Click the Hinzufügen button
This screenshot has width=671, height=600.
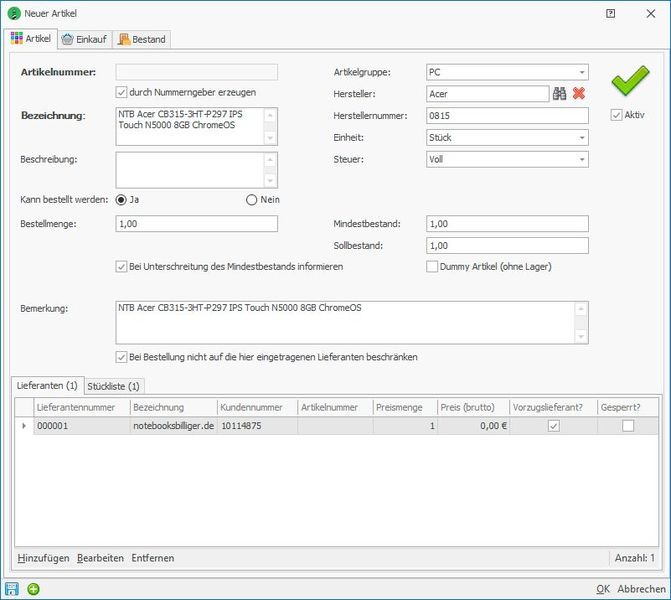tap(44, 557)
